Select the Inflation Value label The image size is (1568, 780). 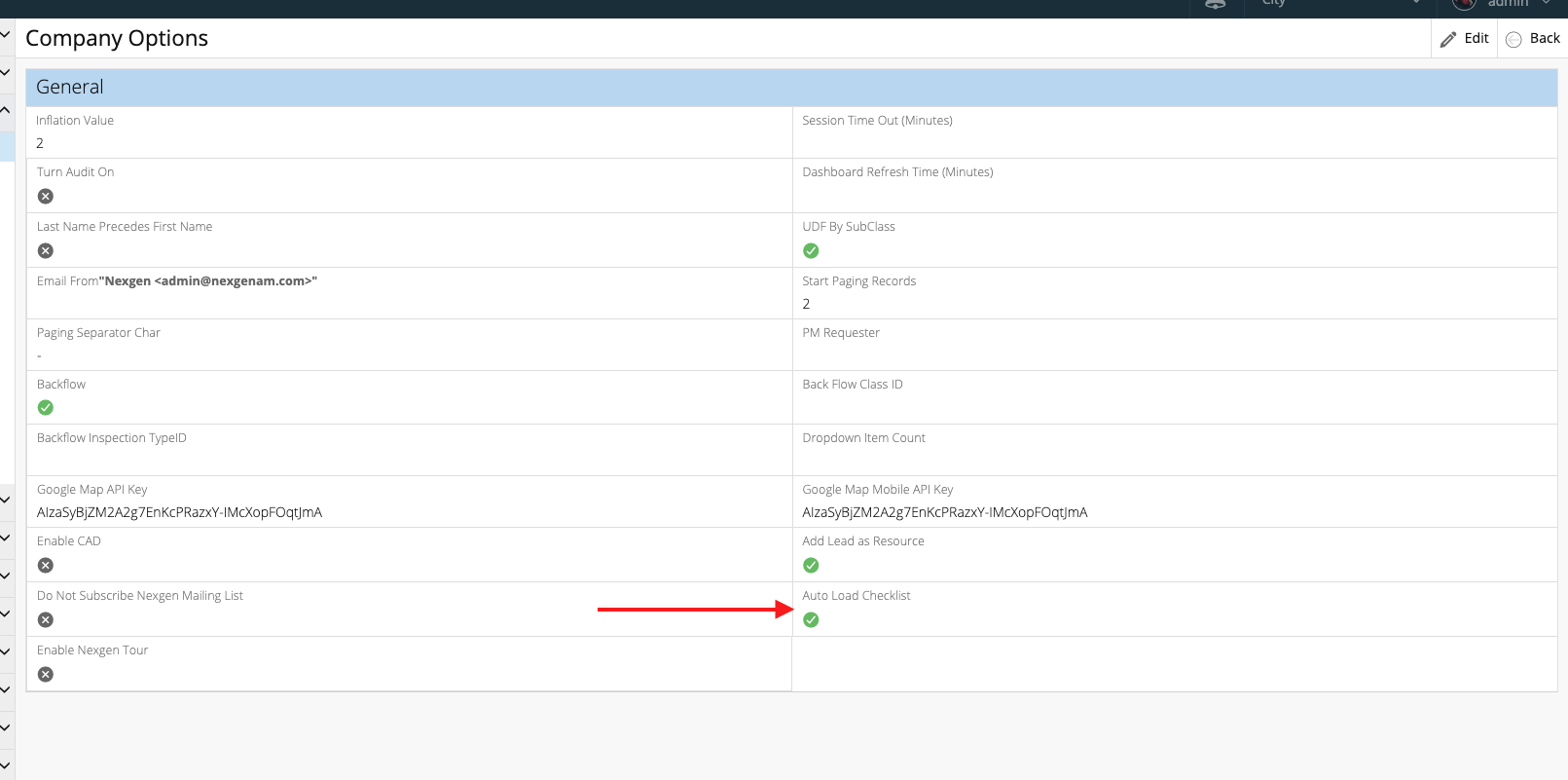tap(75, 121)
